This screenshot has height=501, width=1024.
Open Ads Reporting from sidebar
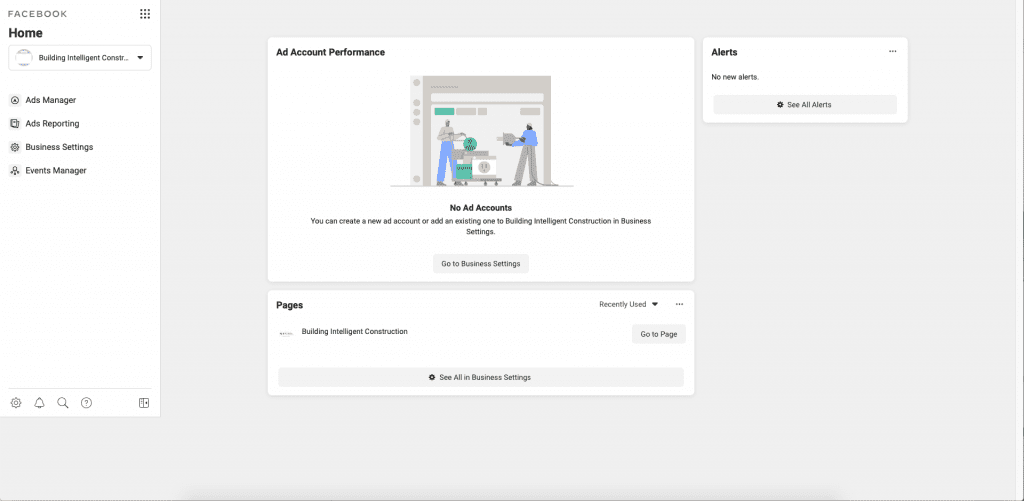(x=52, y=123)
